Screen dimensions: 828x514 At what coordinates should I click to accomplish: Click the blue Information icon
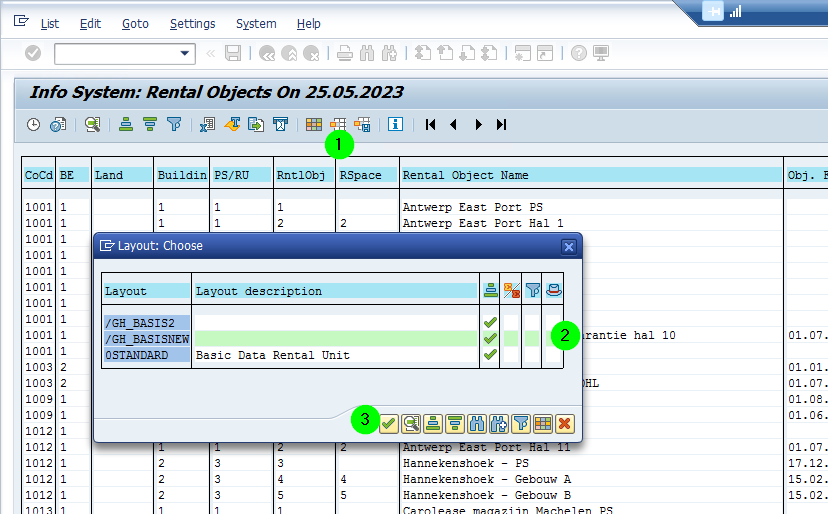(395, 125)
